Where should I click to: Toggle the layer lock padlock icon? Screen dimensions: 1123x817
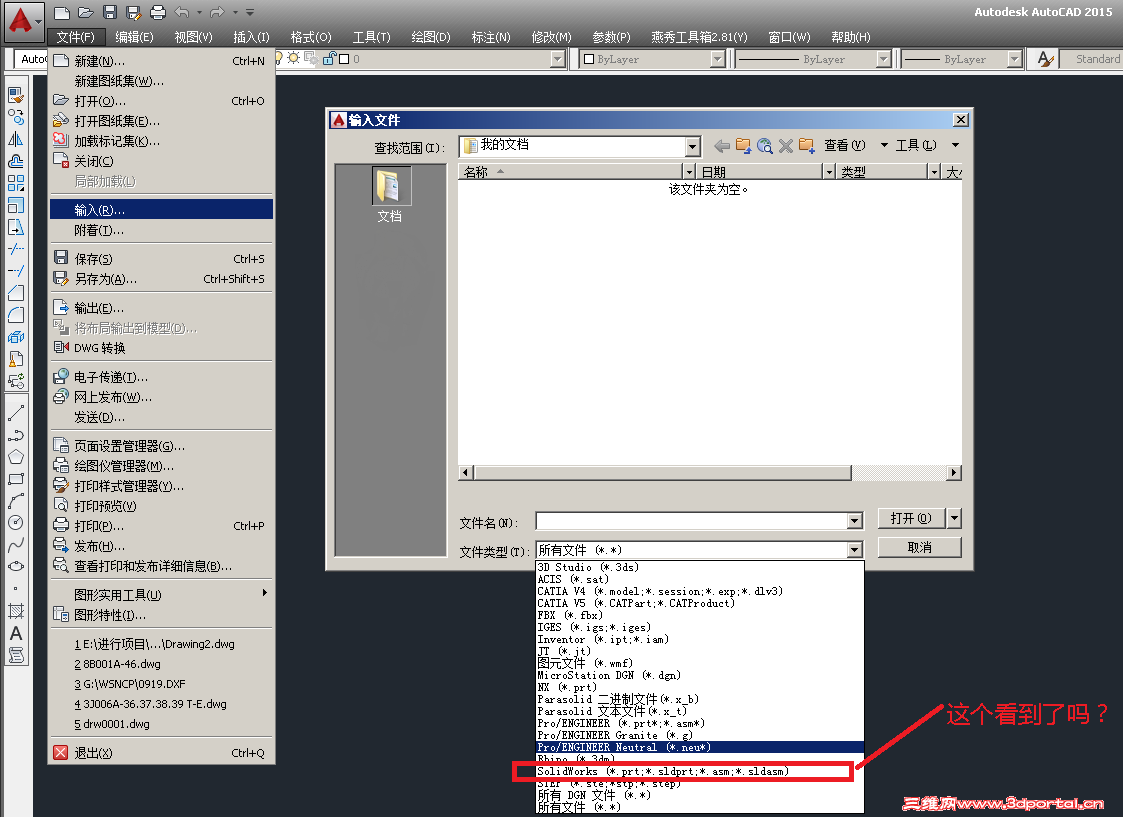point(329,59)
